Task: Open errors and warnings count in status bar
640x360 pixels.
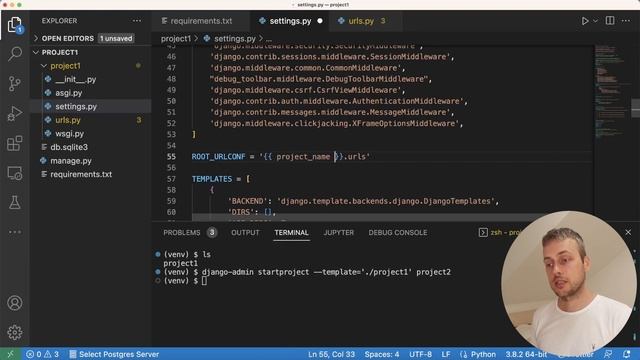Action: [x=42, y=354]
